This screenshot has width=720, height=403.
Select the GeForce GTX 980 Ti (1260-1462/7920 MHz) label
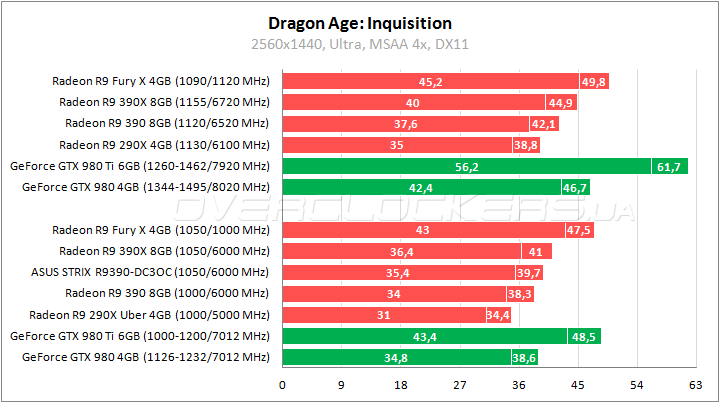click(x=139, y=165)
